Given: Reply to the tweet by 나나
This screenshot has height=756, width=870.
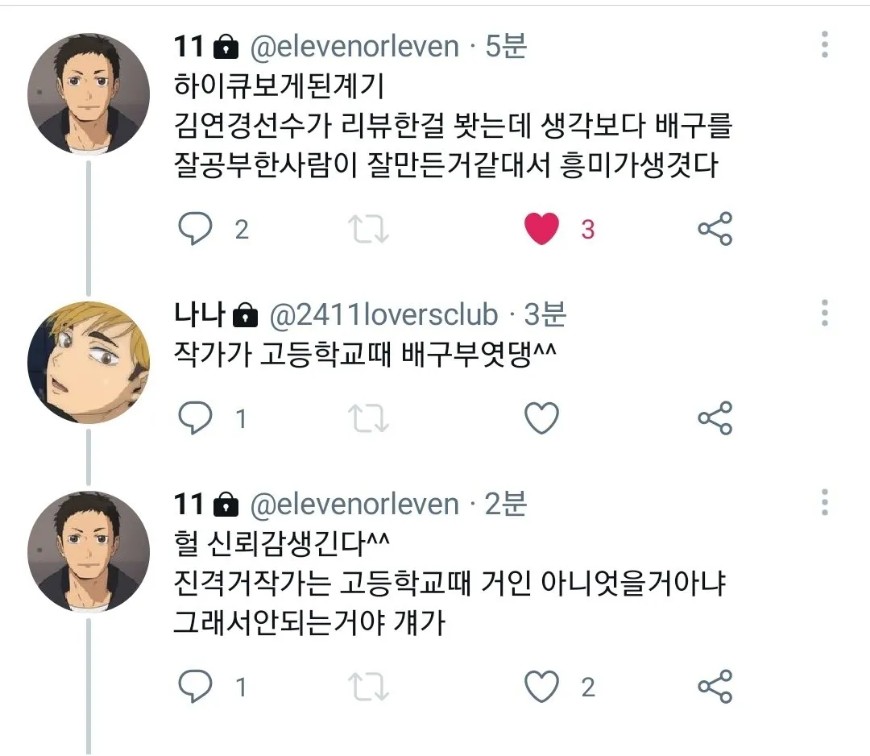Looking at the screenshot, I should click(x=196, y=418).
